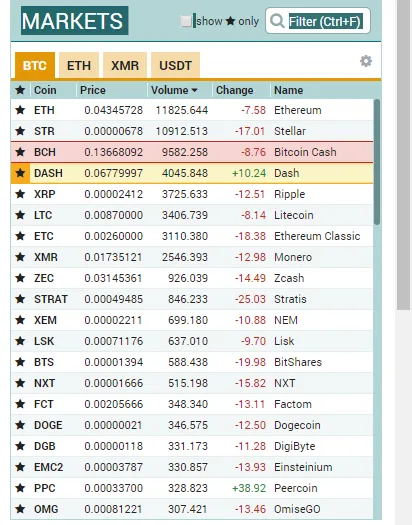The height and width of the screenshot is (525, 412).
Task: Open the Factom market
Action: click(192, 404)
